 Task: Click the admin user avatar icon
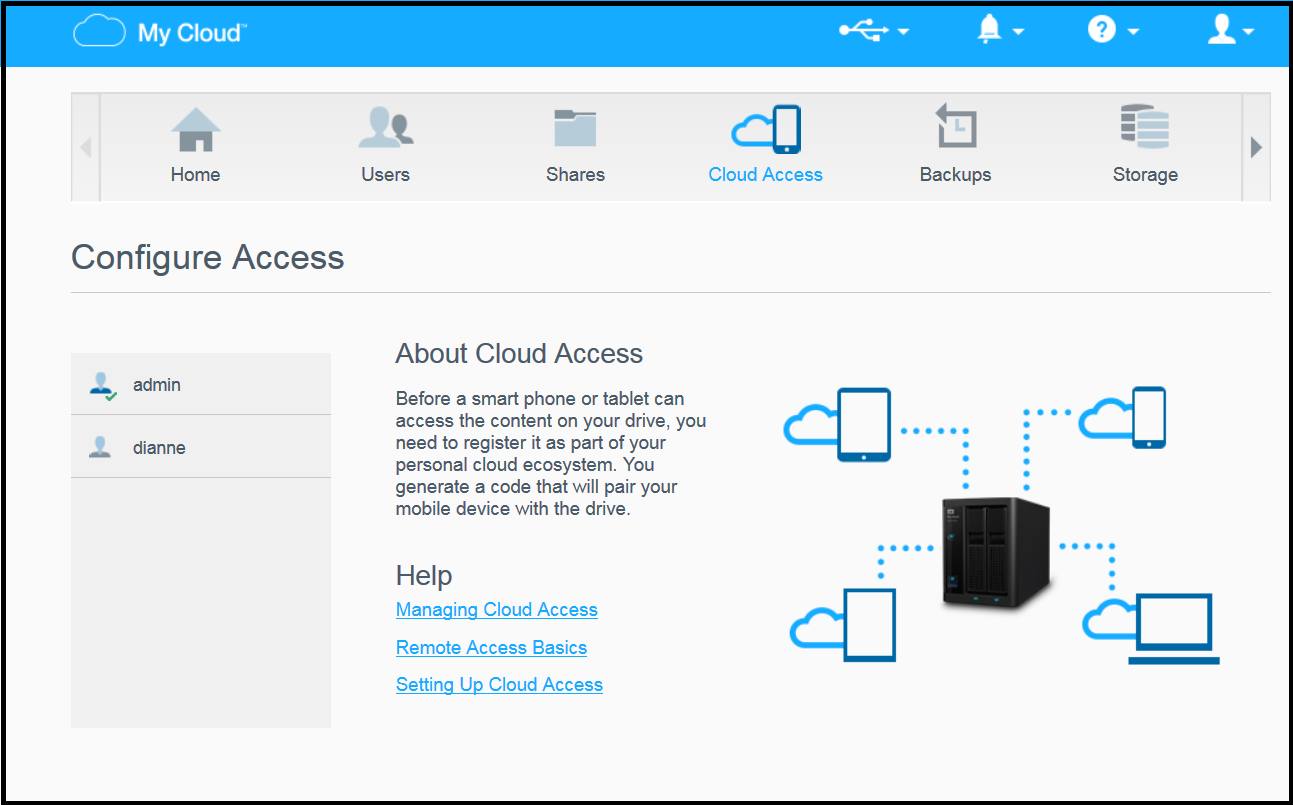102,385
